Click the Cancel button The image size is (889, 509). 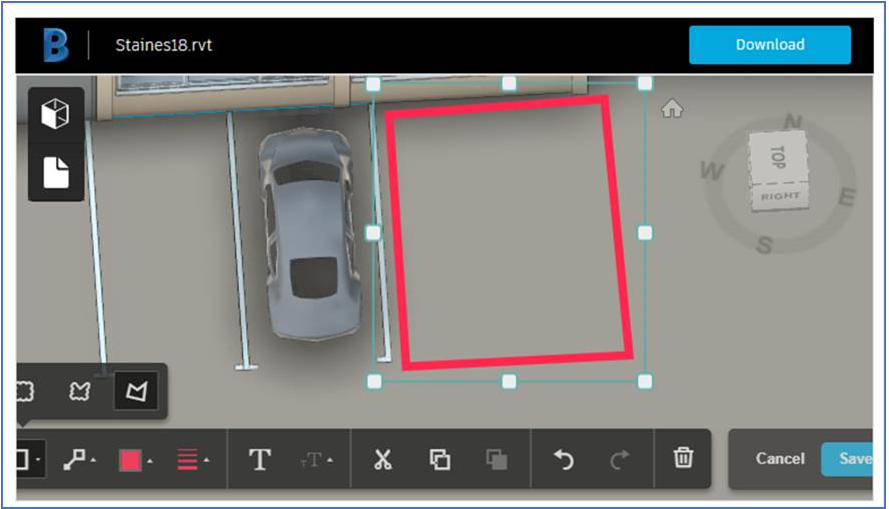pyautogui.click(x=780, y=459)
